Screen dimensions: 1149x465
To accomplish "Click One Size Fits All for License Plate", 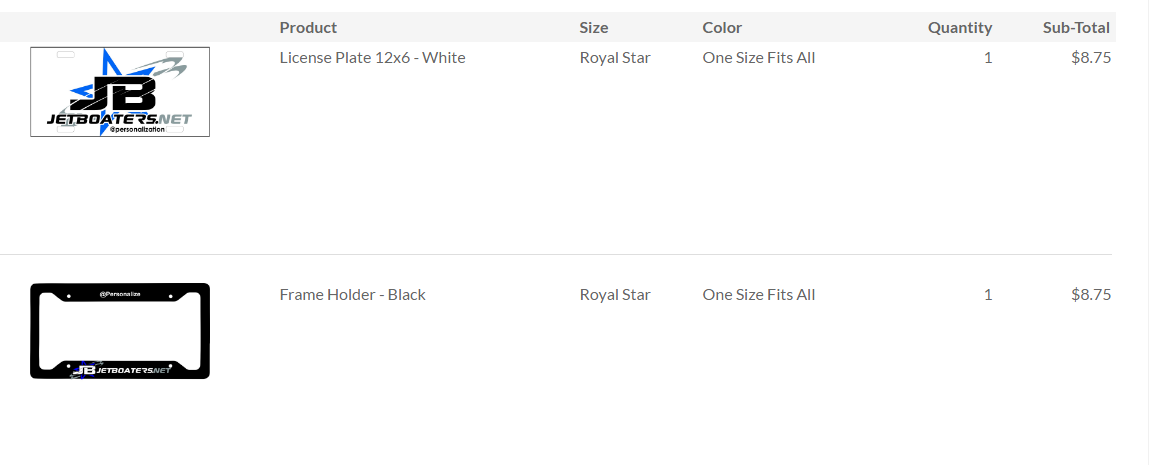I will coord(758,58).
